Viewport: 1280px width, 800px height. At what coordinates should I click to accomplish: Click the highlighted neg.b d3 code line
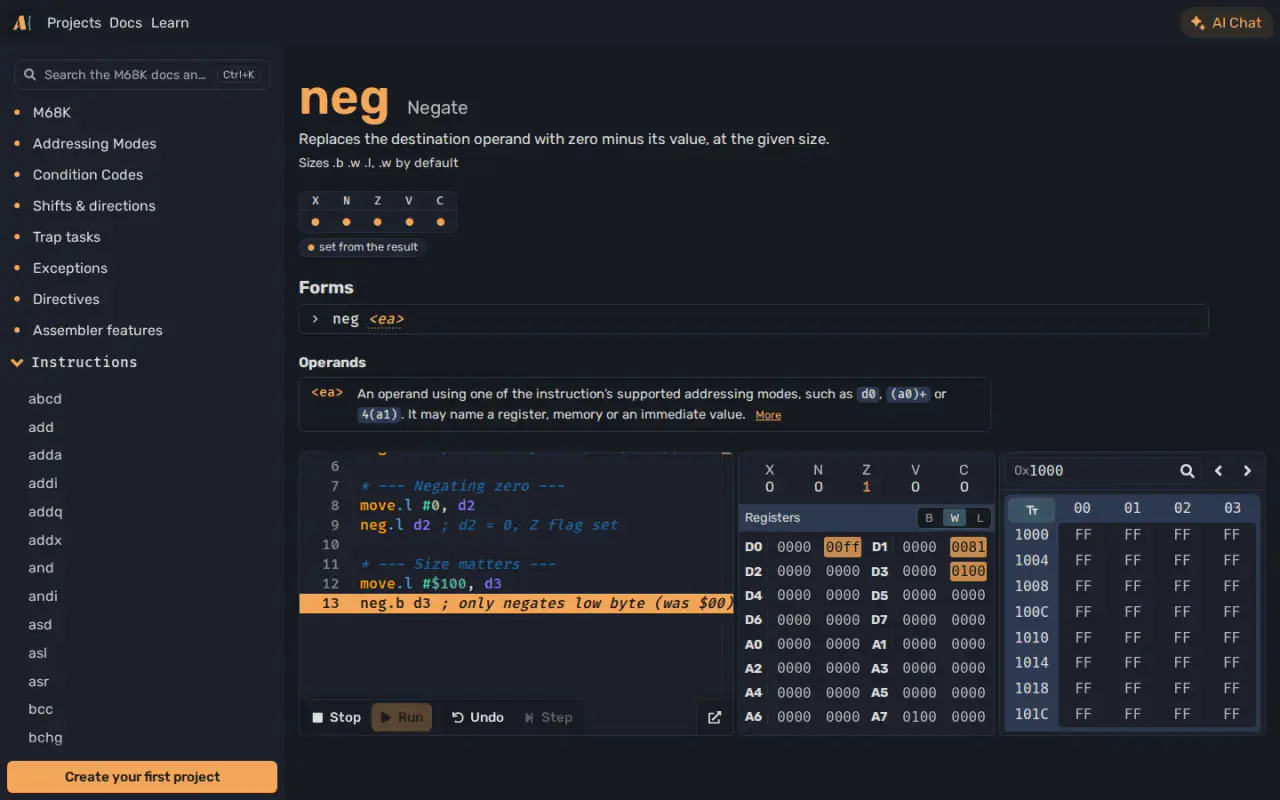pos(517,603)
